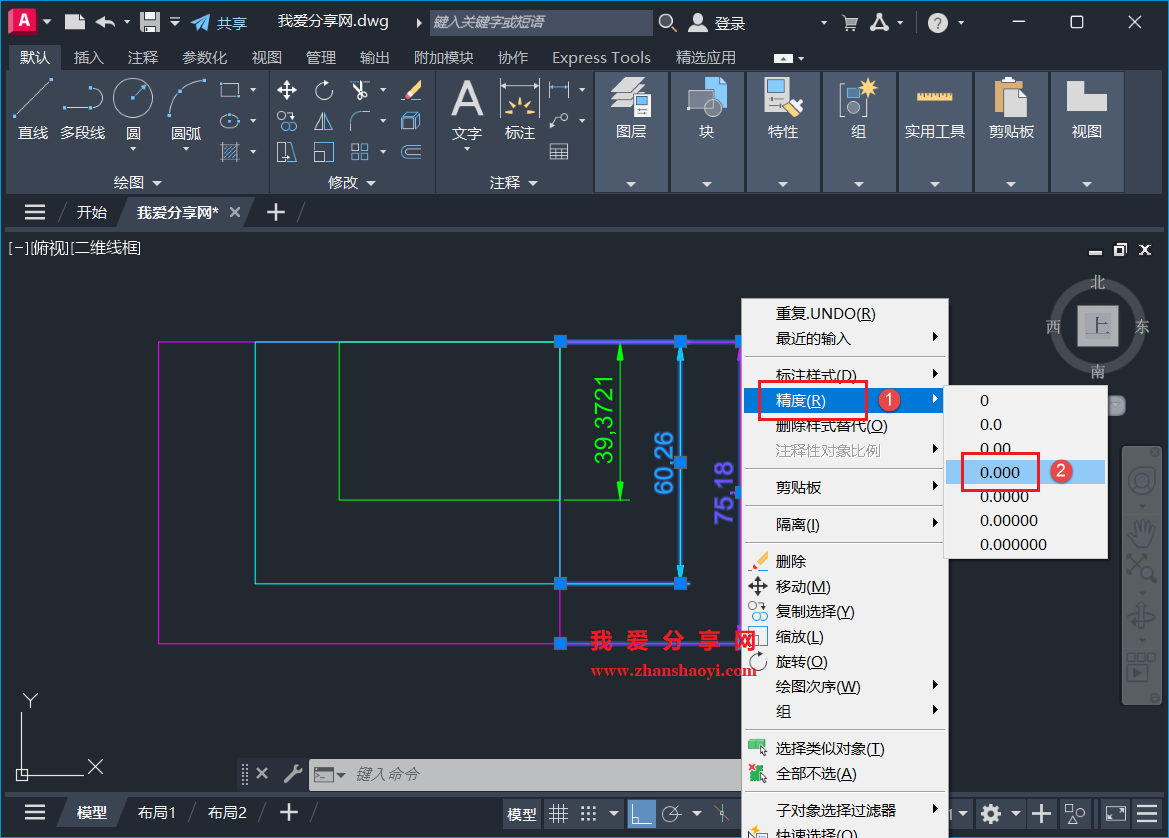The image size is (1169, 838).
Task: Choose 标注样式(D) in context menu
Action: [844, 374]
